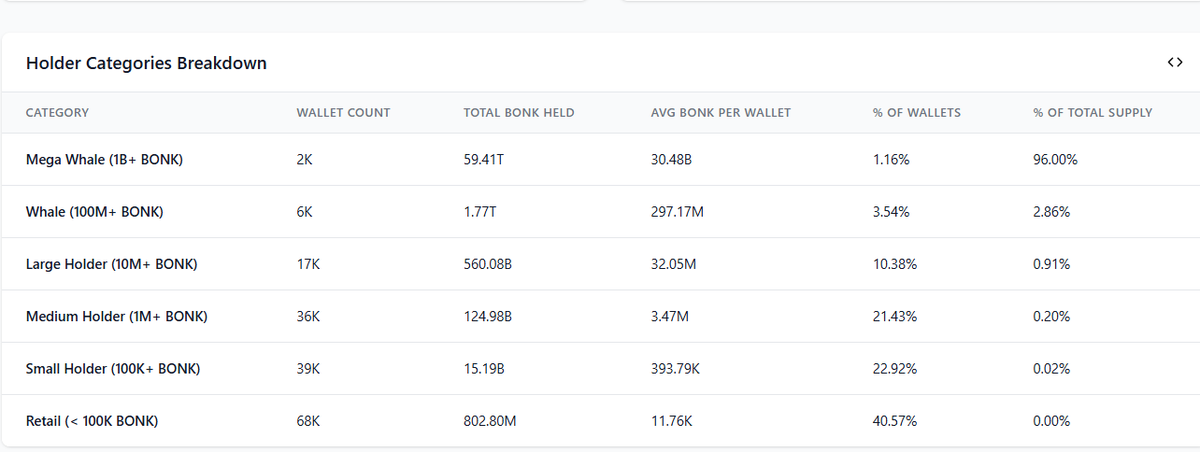1200x452 pixels.
Task: Click the embed code icon
Action: (1174, 63)
